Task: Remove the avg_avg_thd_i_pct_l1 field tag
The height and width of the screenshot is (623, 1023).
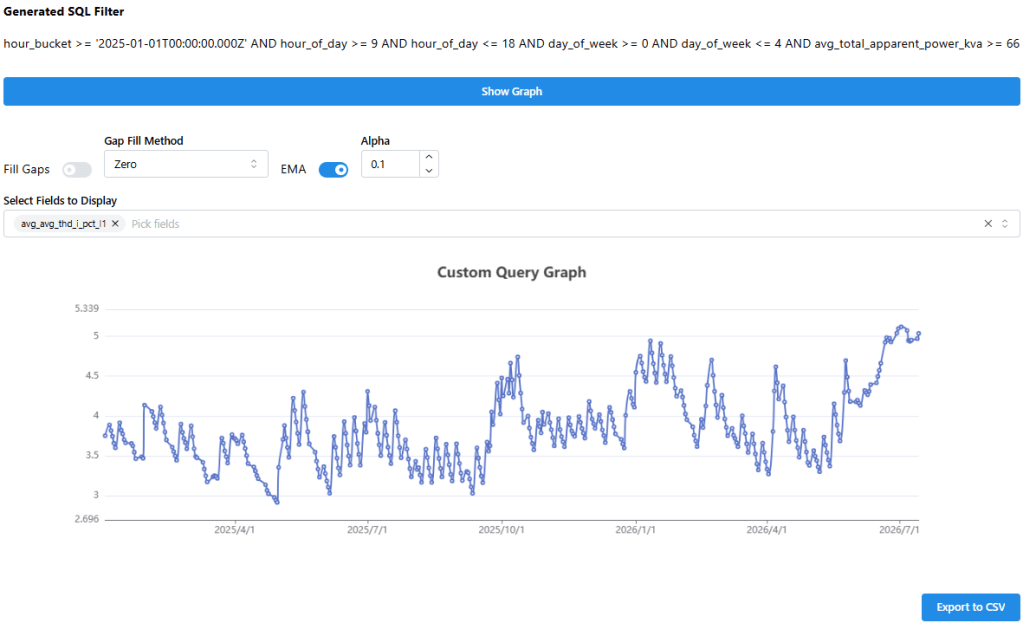Action: [x=115, y=224]
